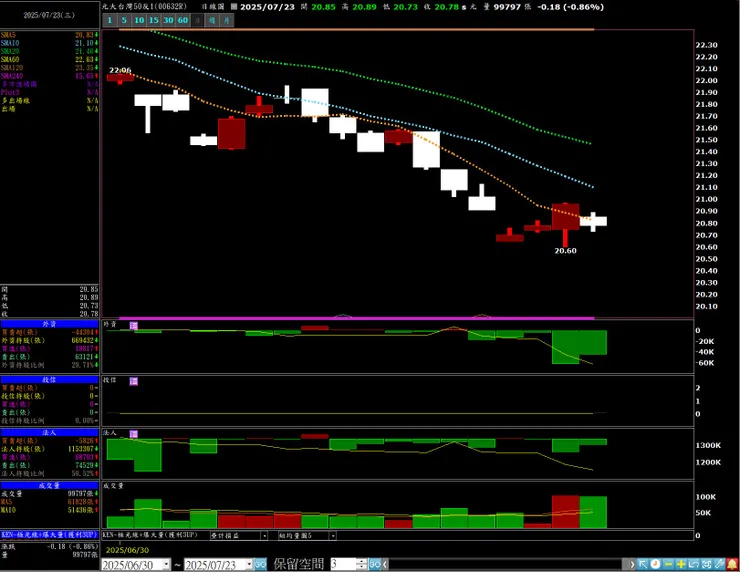The width and height of the screenshot is (740, 572).
Task: Click the blue fit-to-screen icon
Action: pos(706,564)
